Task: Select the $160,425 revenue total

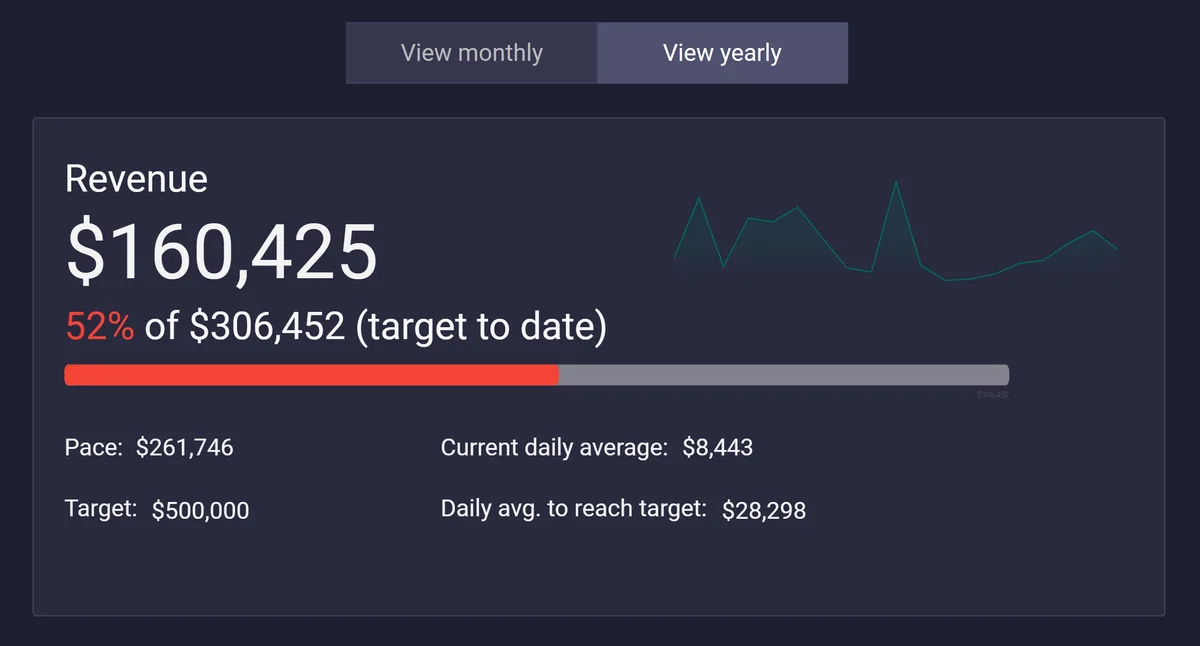Action: click(221, 252)
